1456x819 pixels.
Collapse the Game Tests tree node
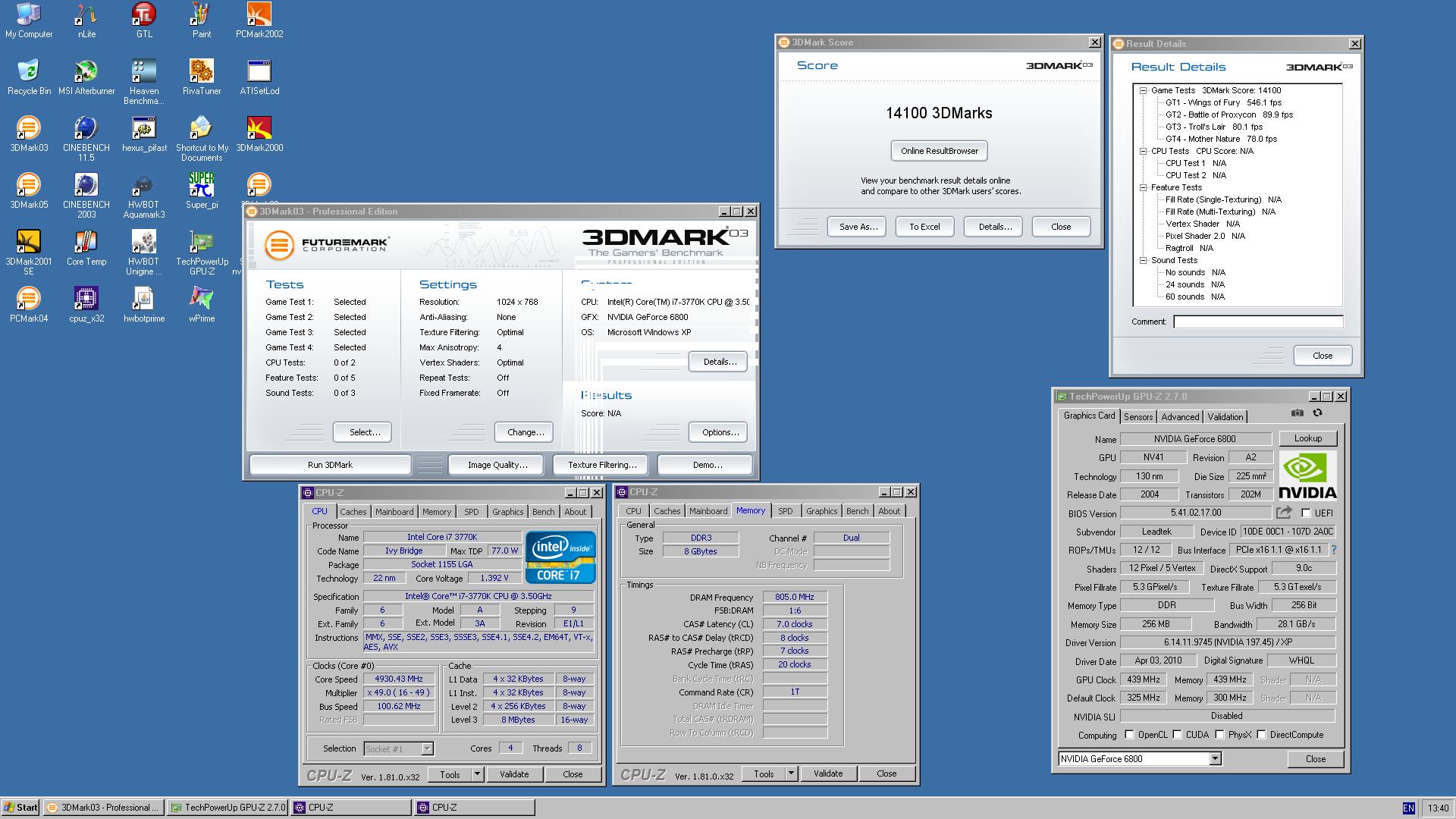[1143, 90]
